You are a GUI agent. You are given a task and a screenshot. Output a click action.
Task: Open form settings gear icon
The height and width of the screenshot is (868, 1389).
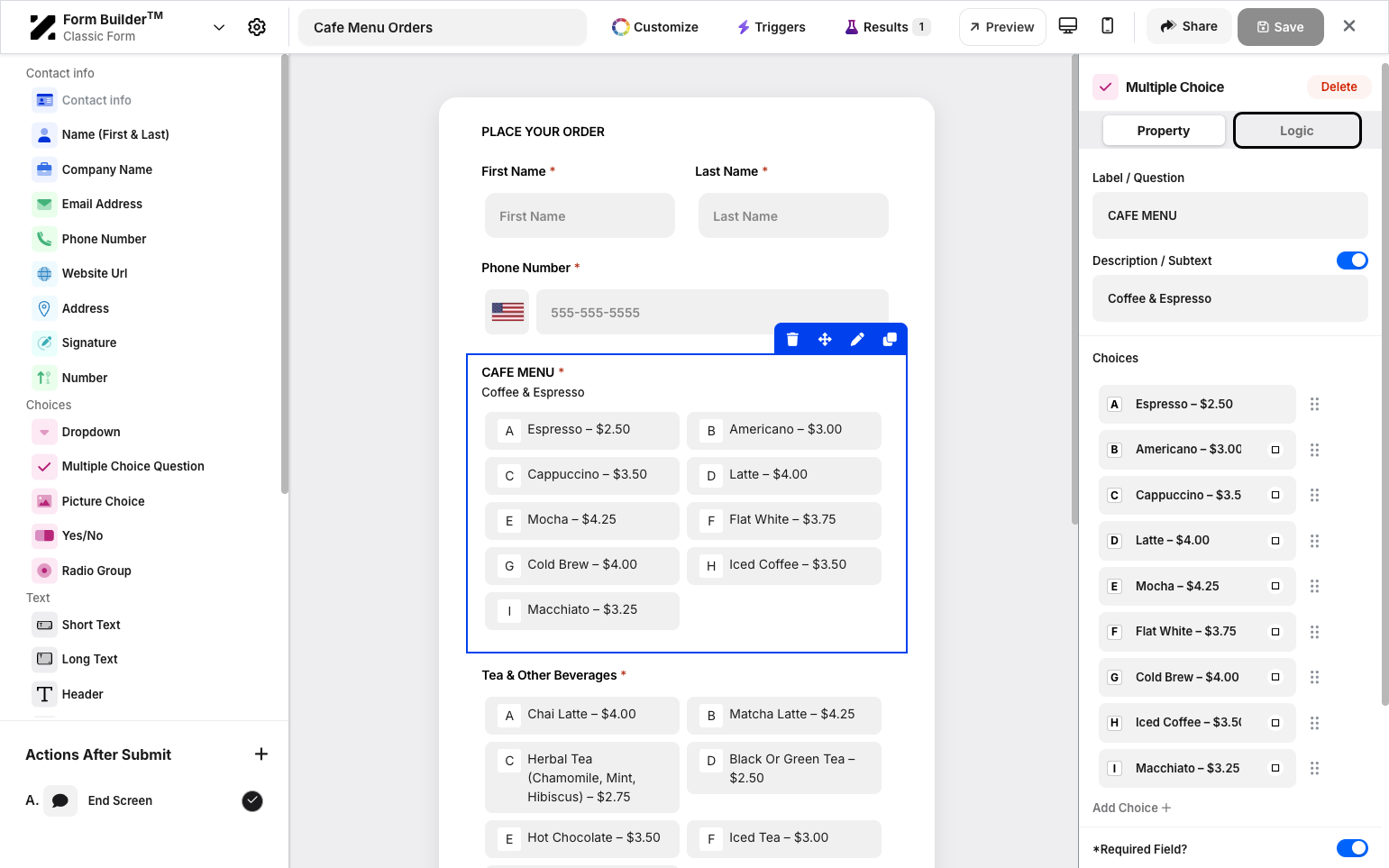pyautogui.click(x=257, y=27)
